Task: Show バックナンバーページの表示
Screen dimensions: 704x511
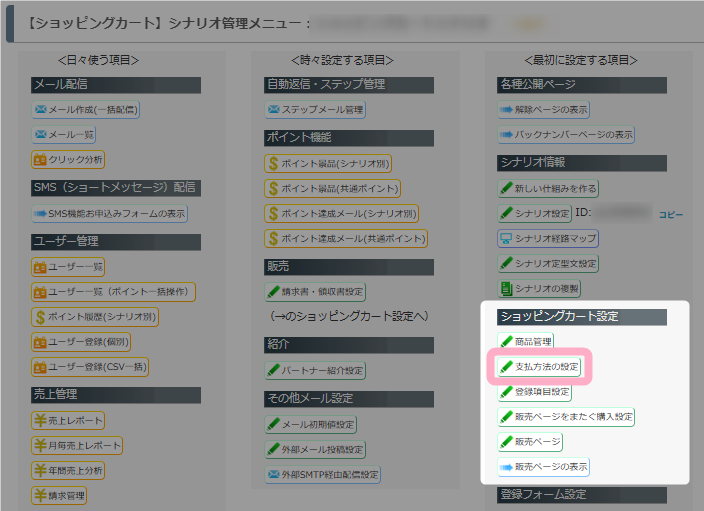Action: coord(566,135)
